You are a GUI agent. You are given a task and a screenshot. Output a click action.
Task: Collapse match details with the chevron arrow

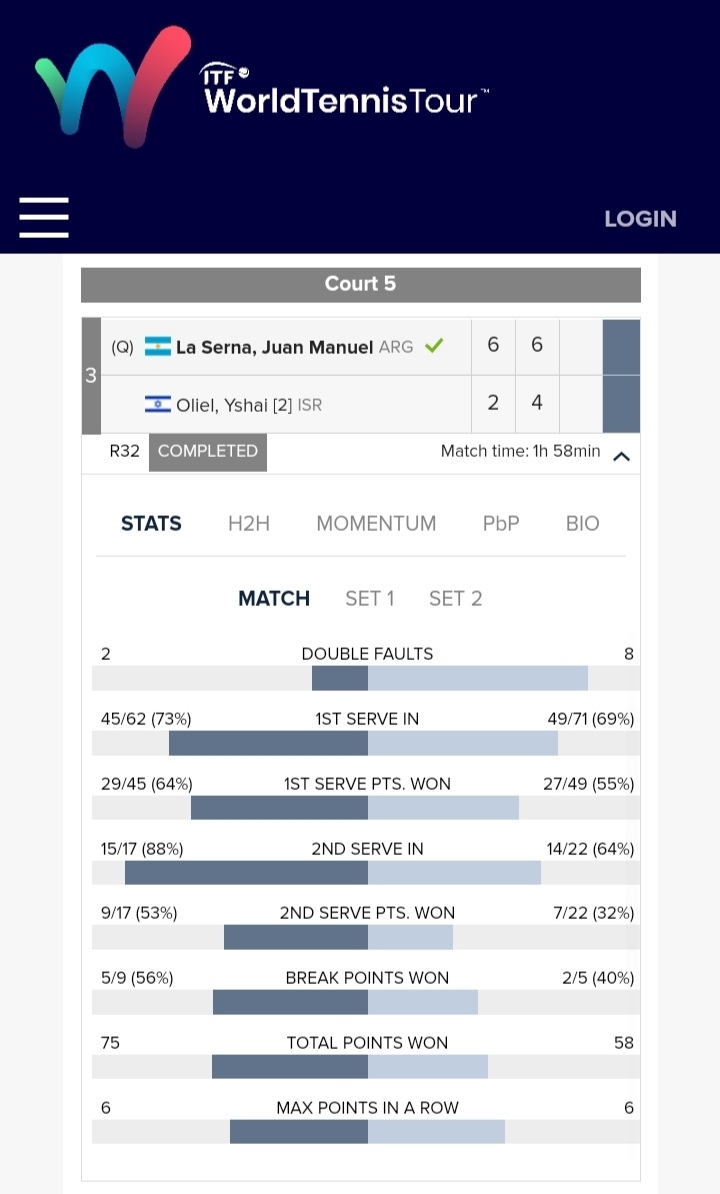click(x=621, y=456)
